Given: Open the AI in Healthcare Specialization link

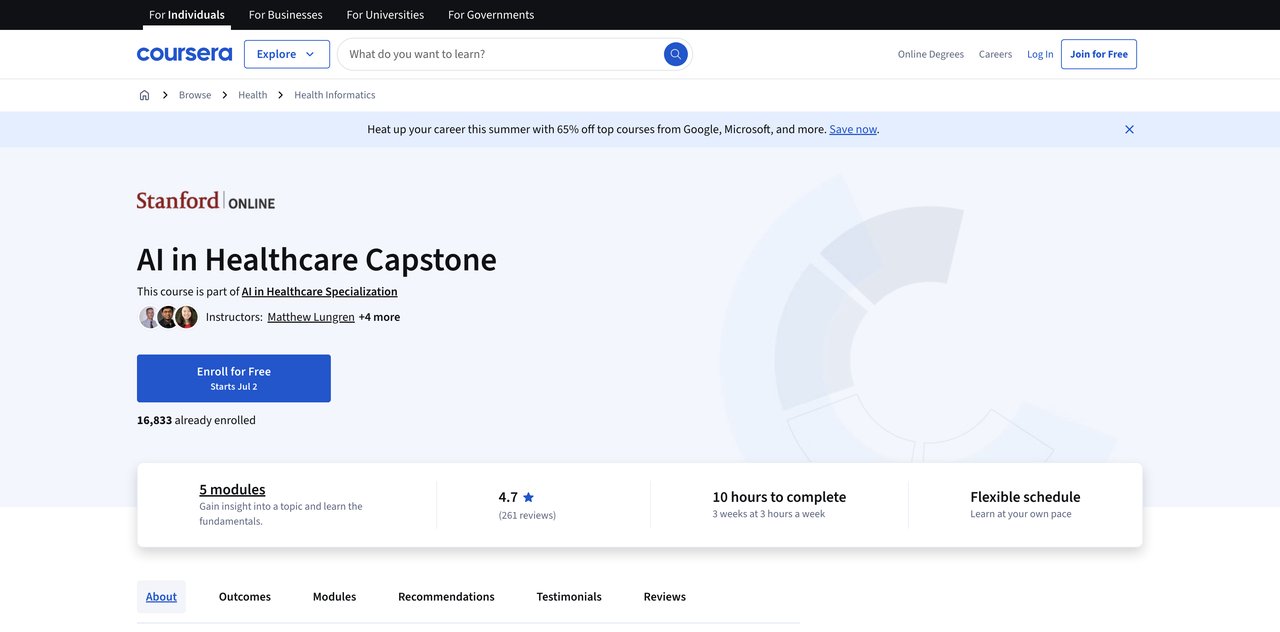Looking at the screenshot, I should tap(320, 292).
